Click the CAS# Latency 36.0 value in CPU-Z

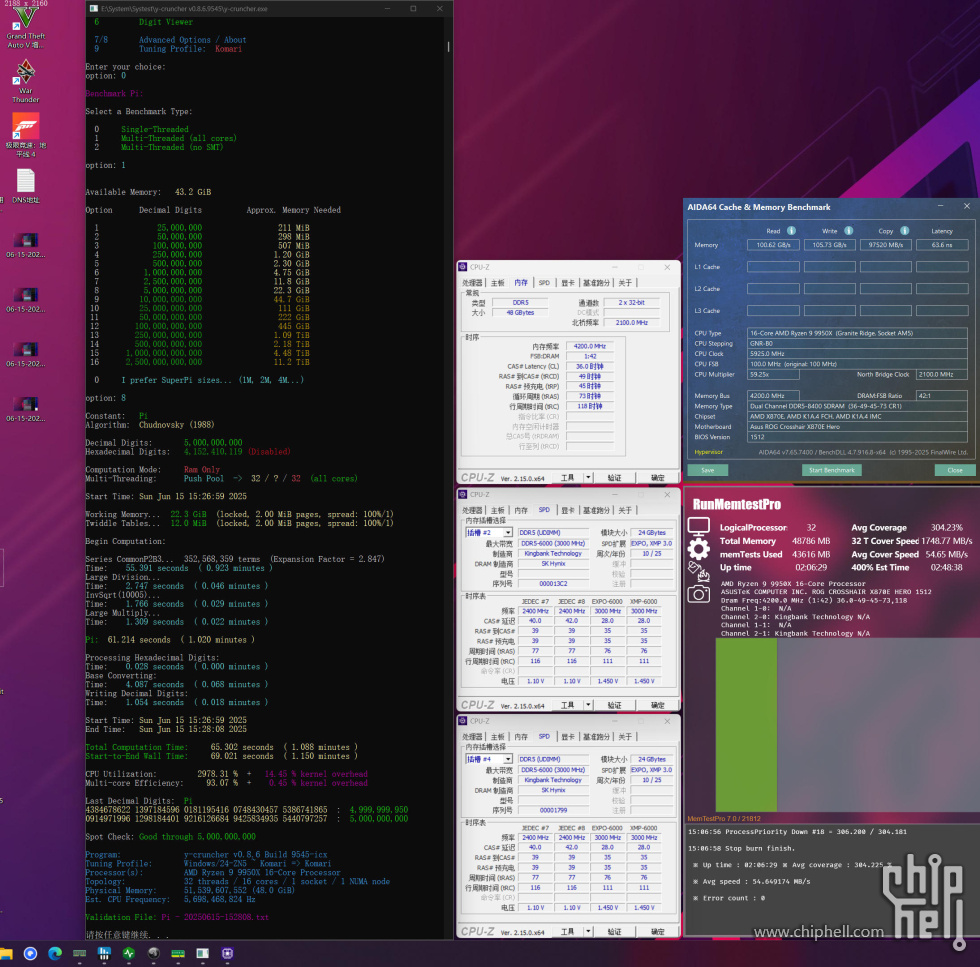589,366
